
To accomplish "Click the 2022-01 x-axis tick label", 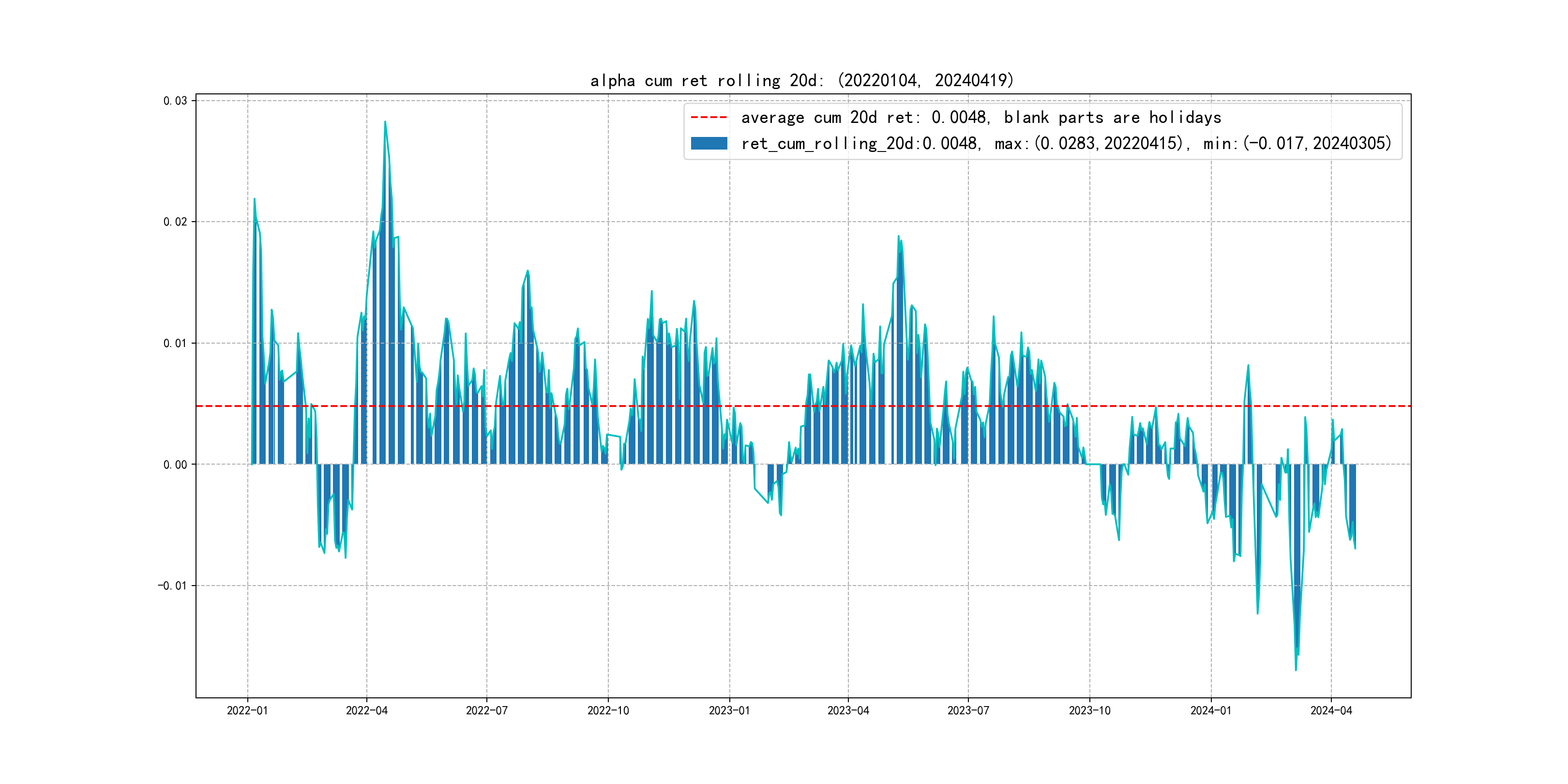I will (x=247, y=710).
